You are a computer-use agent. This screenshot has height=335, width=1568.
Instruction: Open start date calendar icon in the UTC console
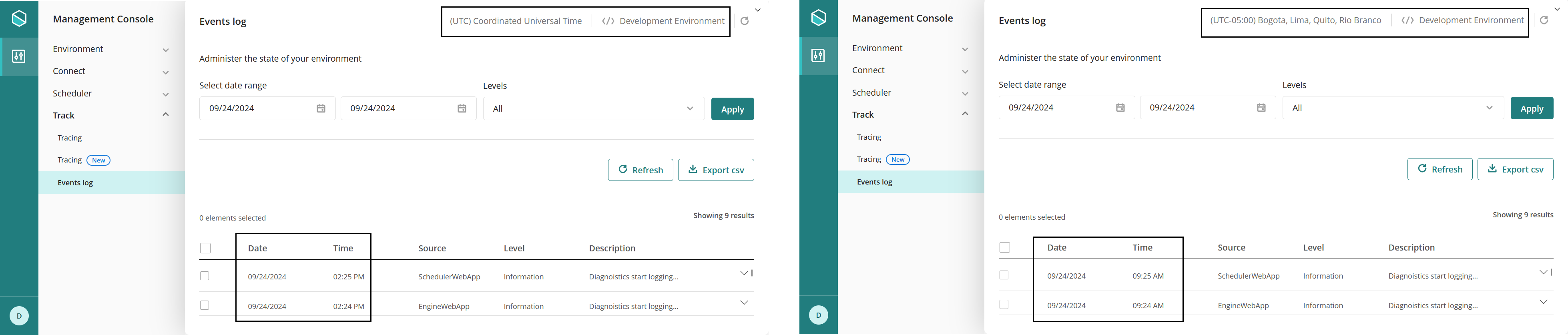coord(321,108)
